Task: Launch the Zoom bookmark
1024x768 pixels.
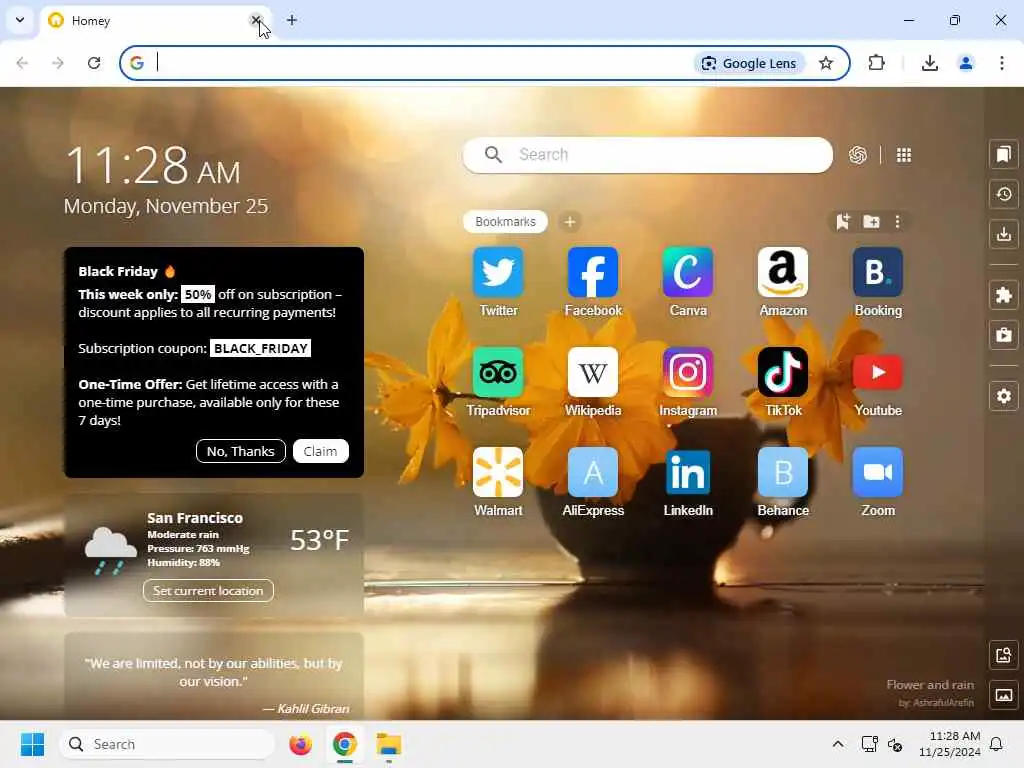Action: click(878, 473)
